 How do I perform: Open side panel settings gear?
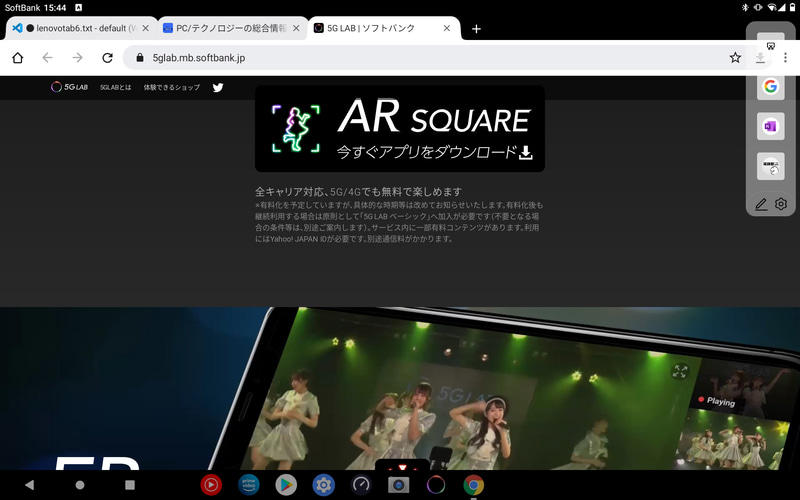click(x=781, y=204)
